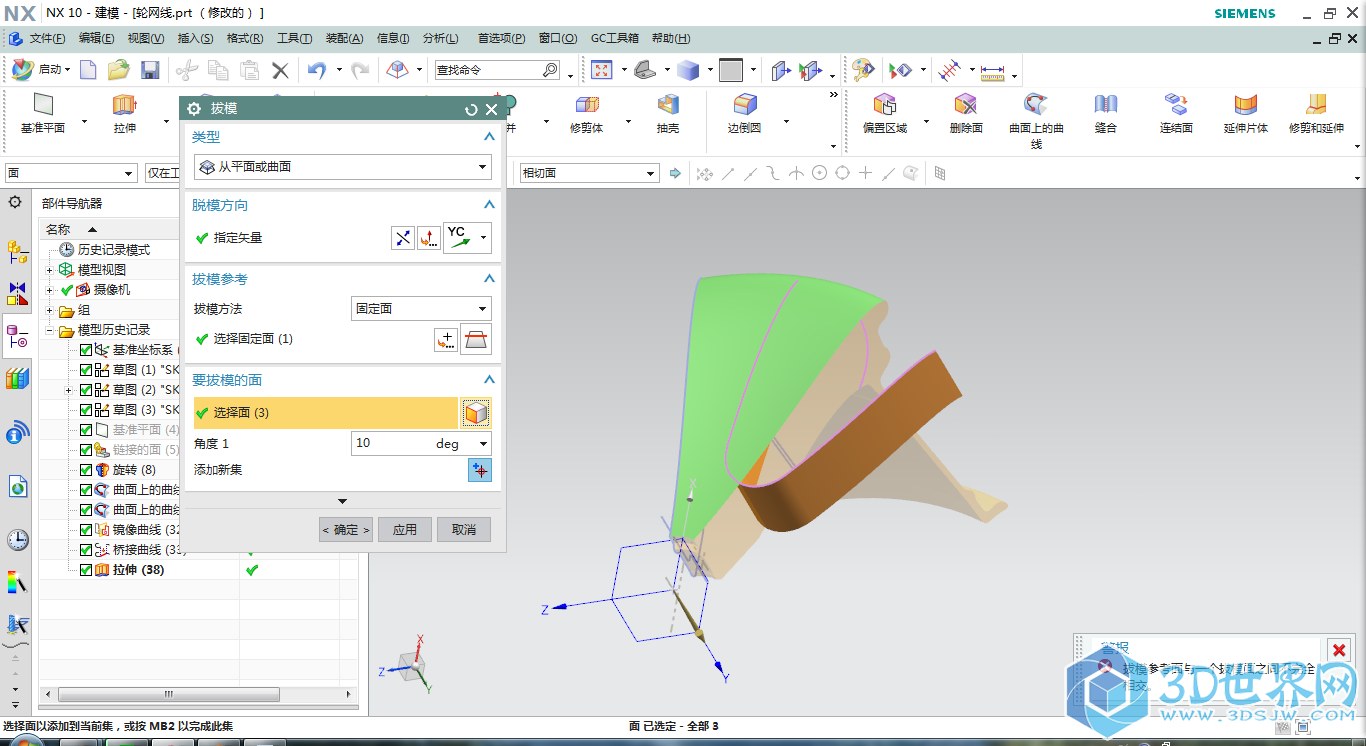Click the 启动 start button

(40, 70)
